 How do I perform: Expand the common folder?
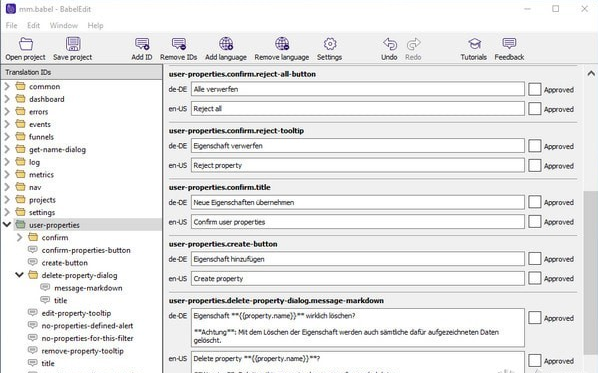click(7, 86)
